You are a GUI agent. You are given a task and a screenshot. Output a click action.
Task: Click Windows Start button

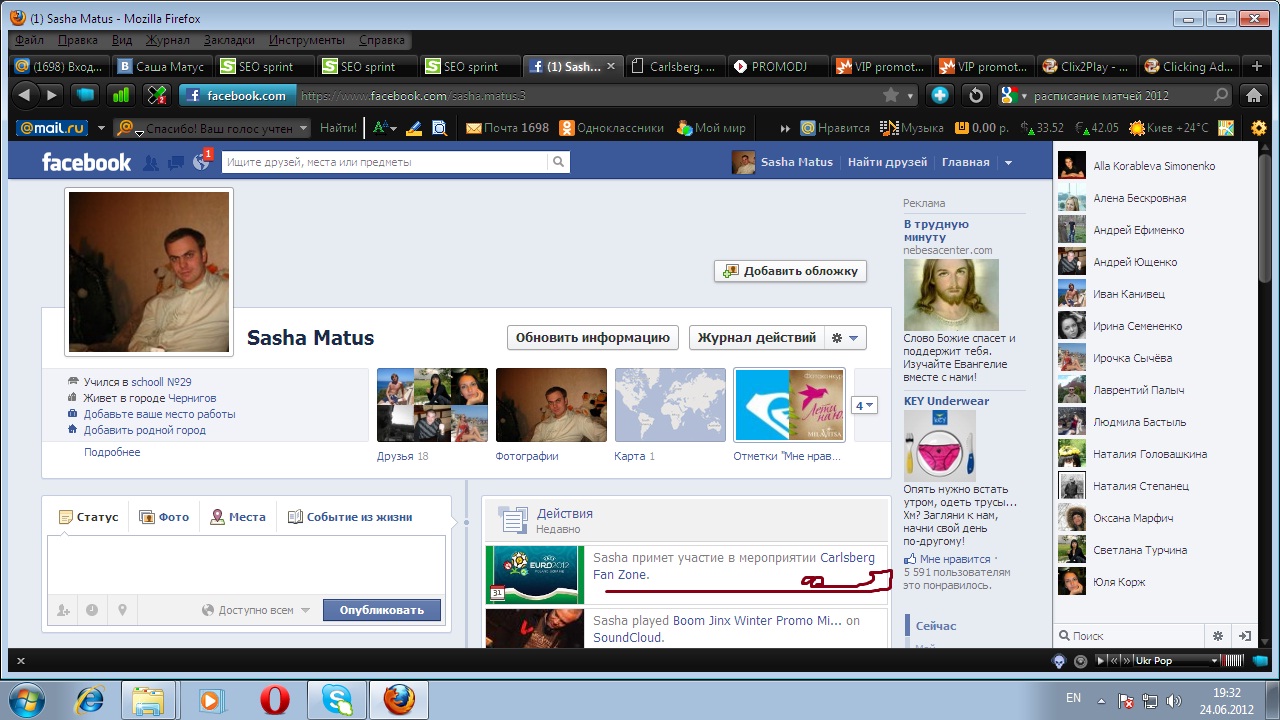coord(27,699)
